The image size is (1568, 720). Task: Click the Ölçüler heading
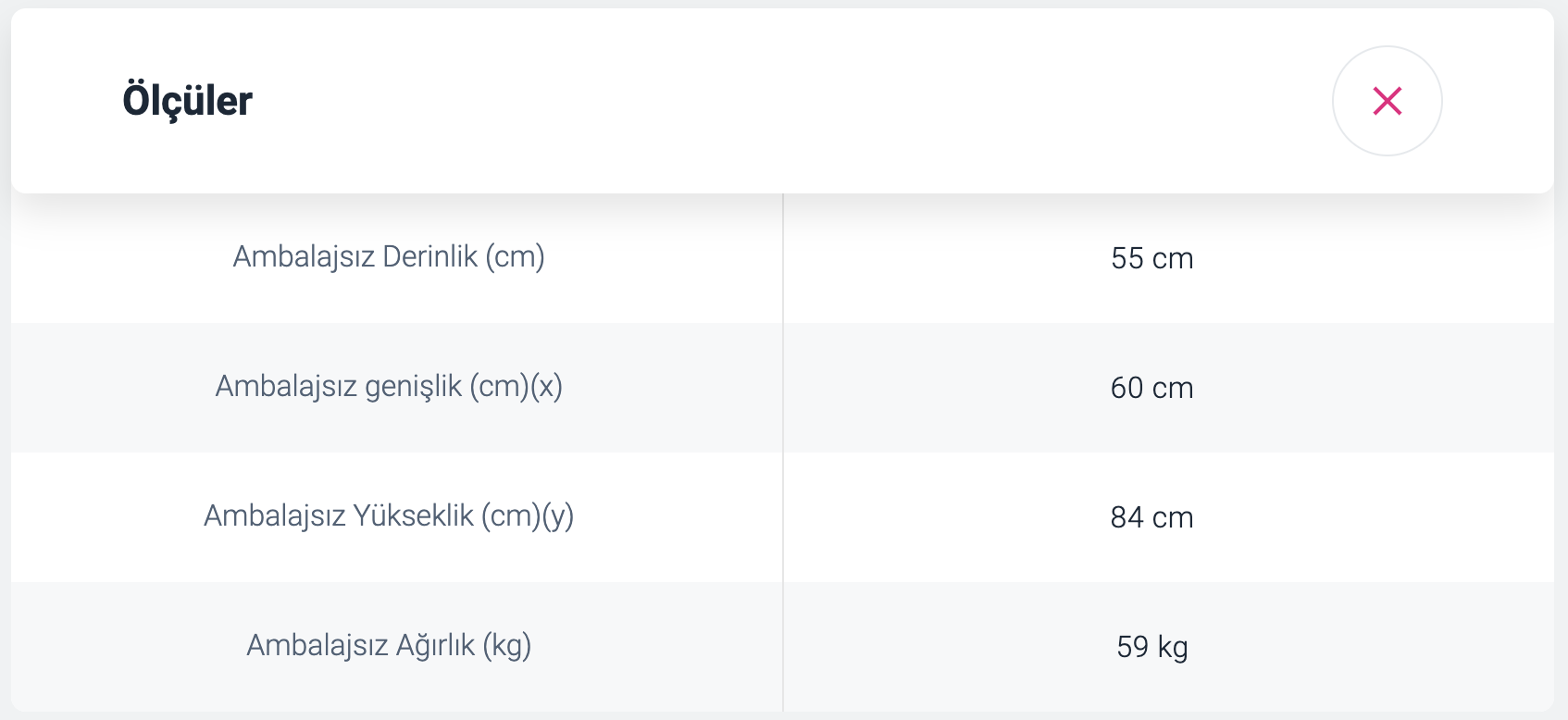[x=187, y=100]
